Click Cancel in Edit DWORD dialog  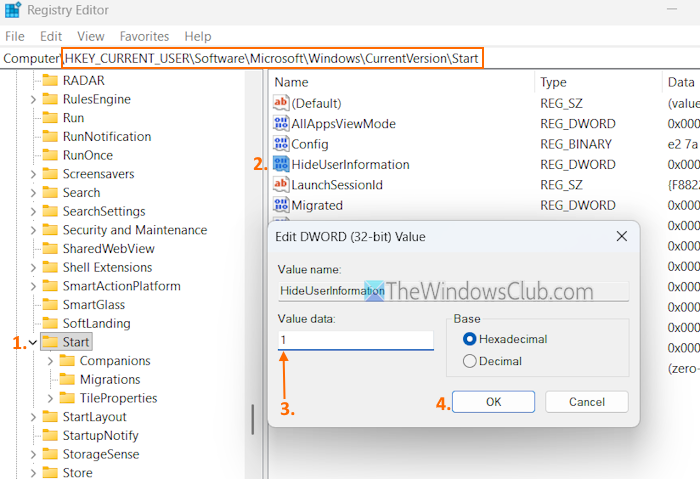pyautogui.click(x=587, y=402)
